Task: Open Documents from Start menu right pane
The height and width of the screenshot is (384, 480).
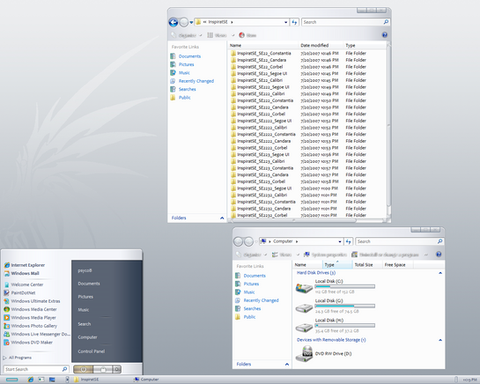Action: (x=89, y=284)
